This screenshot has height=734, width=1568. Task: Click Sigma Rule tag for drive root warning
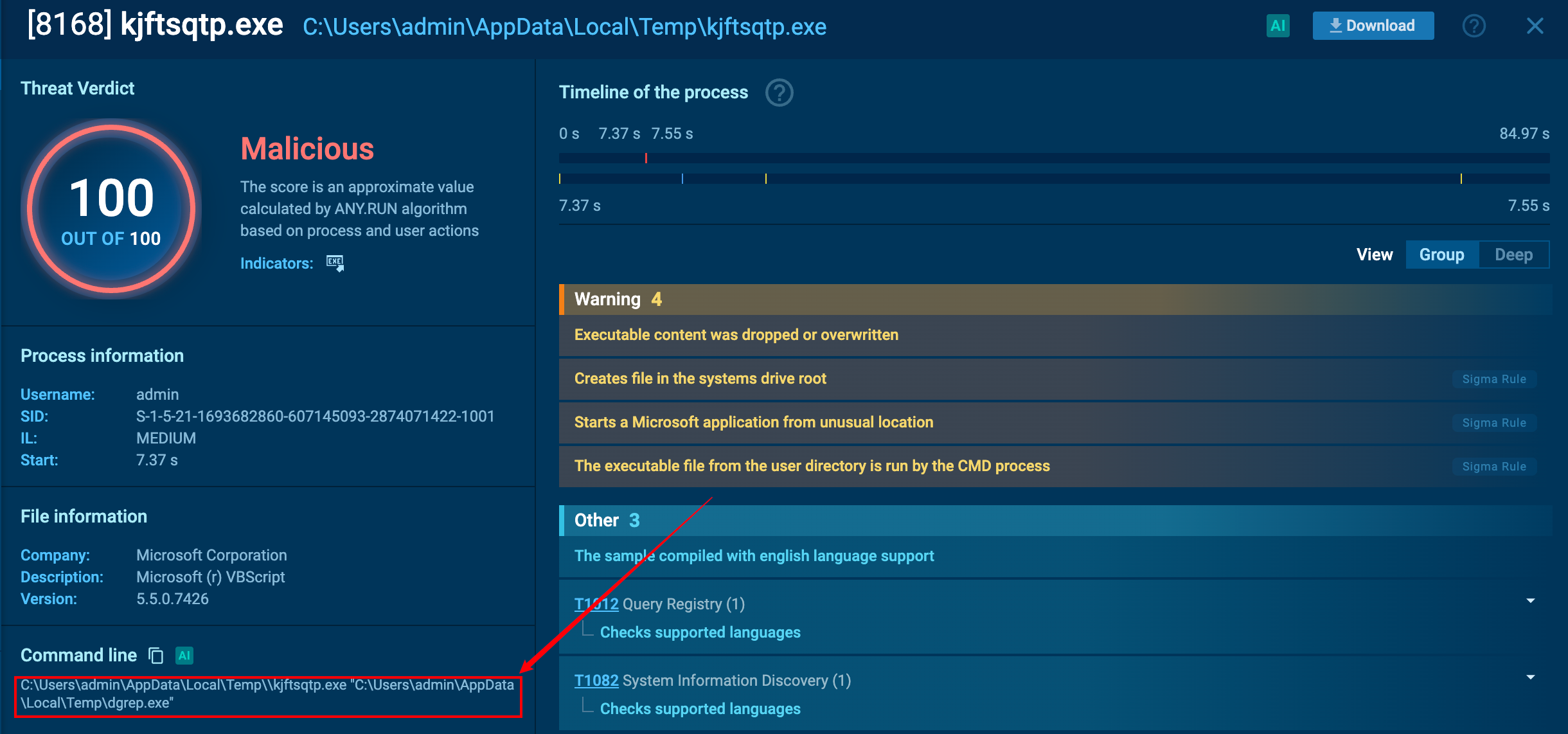[1493, 379]
